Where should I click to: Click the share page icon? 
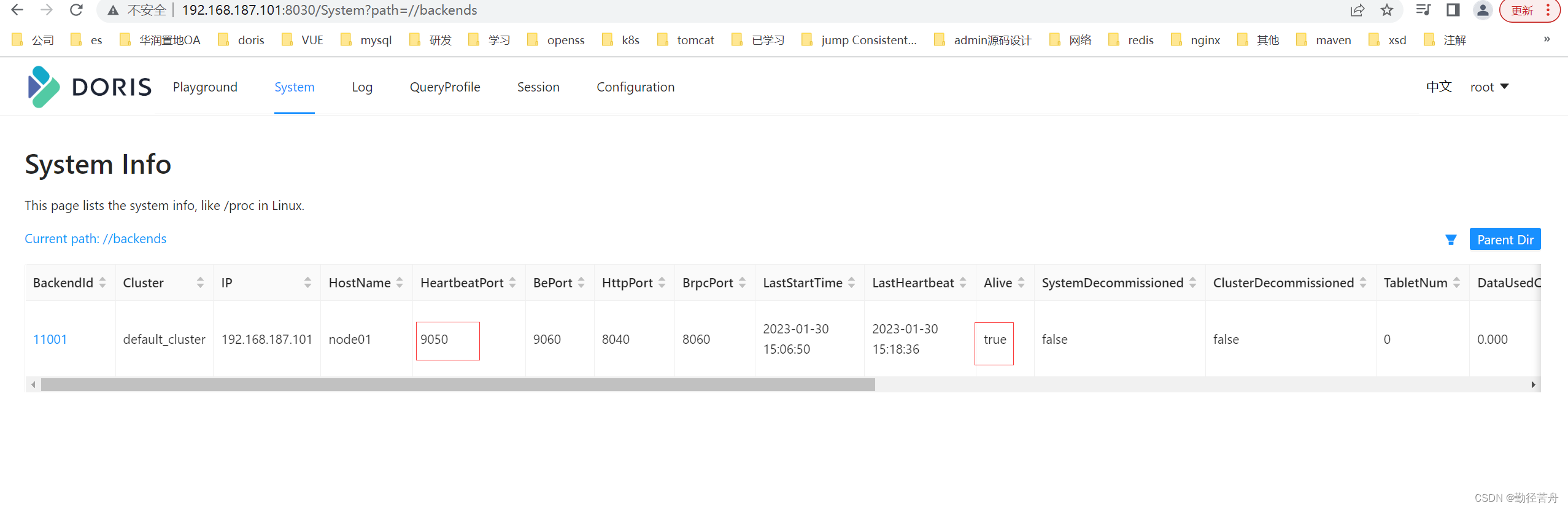pos(1357,10)
